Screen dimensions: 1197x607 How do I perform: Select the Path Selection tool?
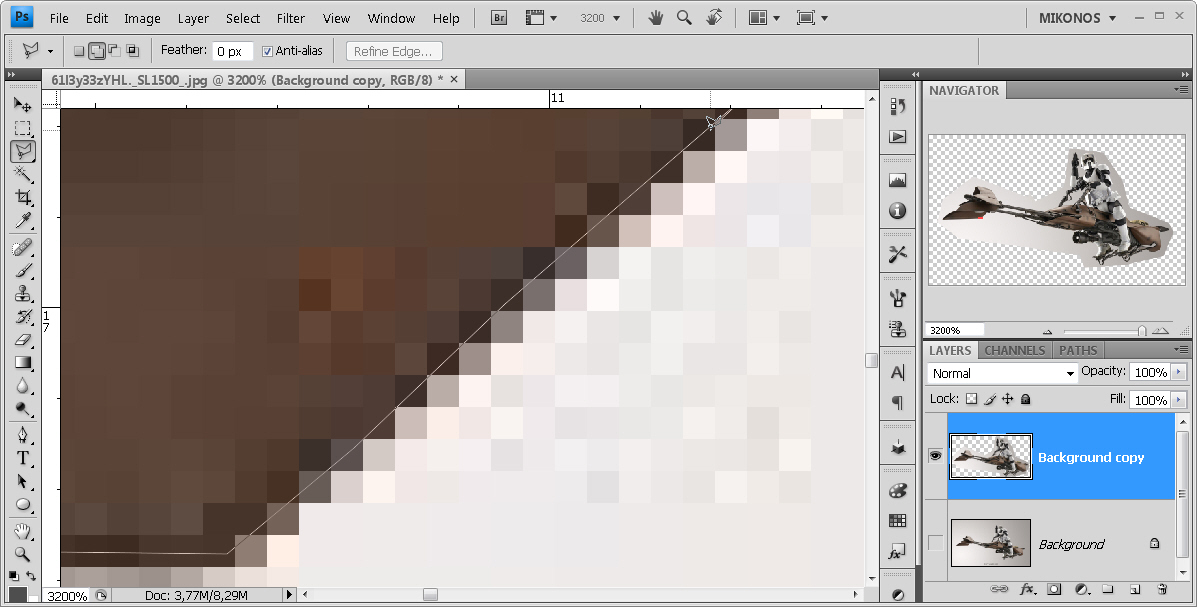[x=23, y=482]
